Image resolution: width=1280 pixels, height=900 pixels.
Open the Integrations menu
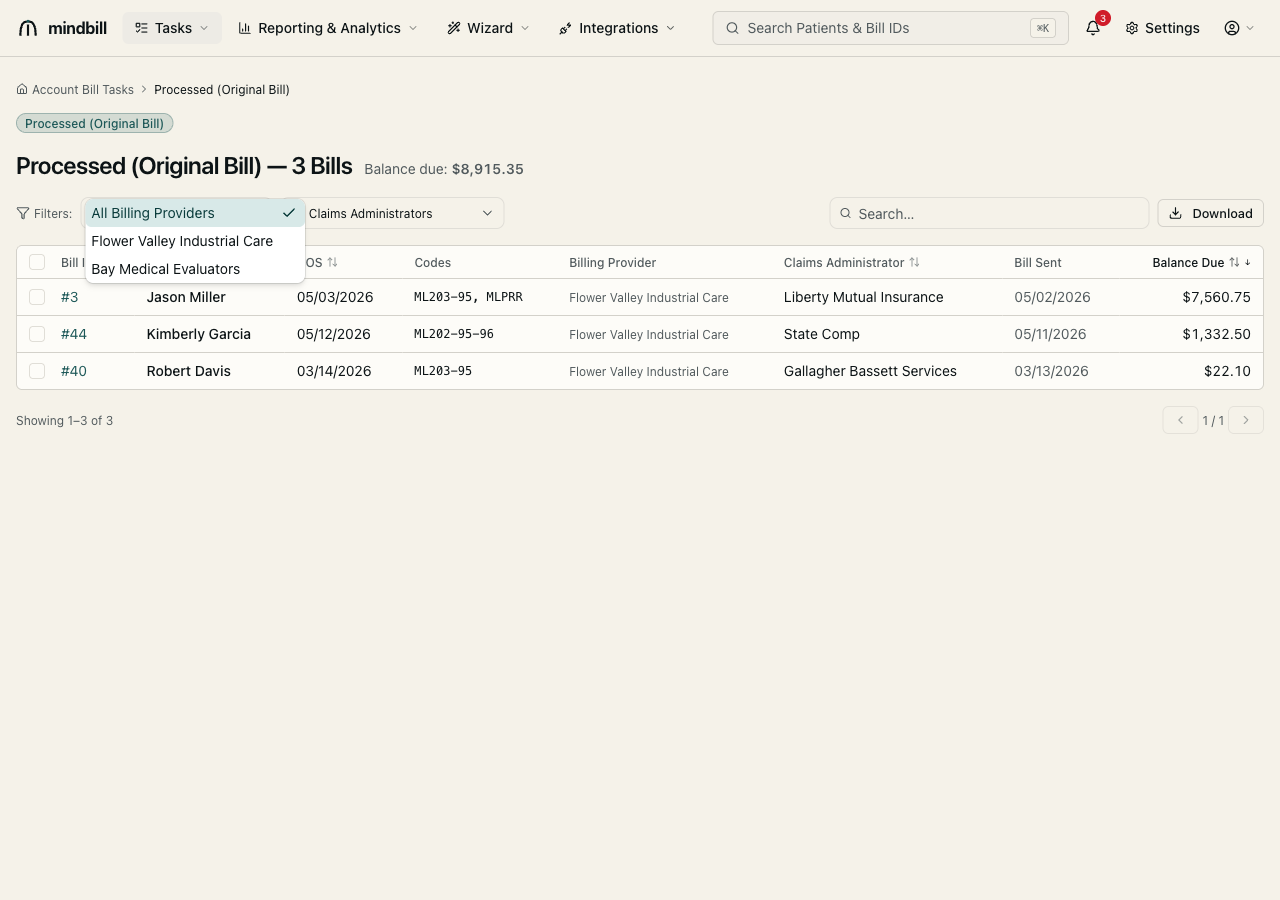[617, 28]
